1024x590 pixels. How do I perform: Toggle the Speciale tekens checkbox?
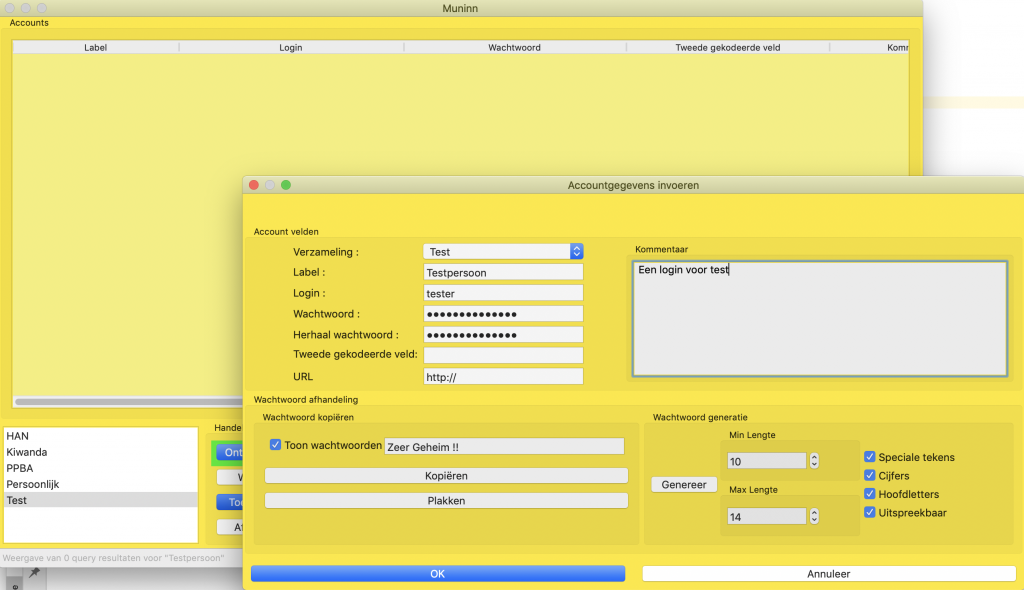pos(869,457)
